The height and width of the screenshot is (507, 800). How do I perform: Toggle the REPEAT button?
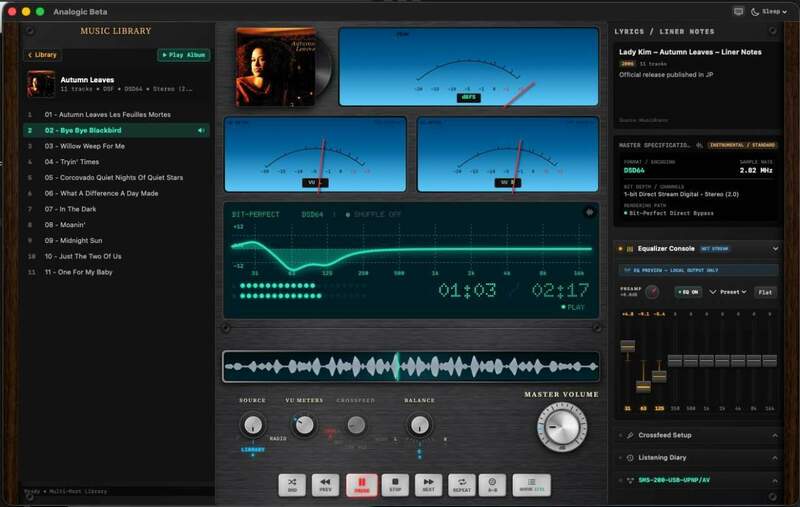pyautogui.click(x=462, y=485)
